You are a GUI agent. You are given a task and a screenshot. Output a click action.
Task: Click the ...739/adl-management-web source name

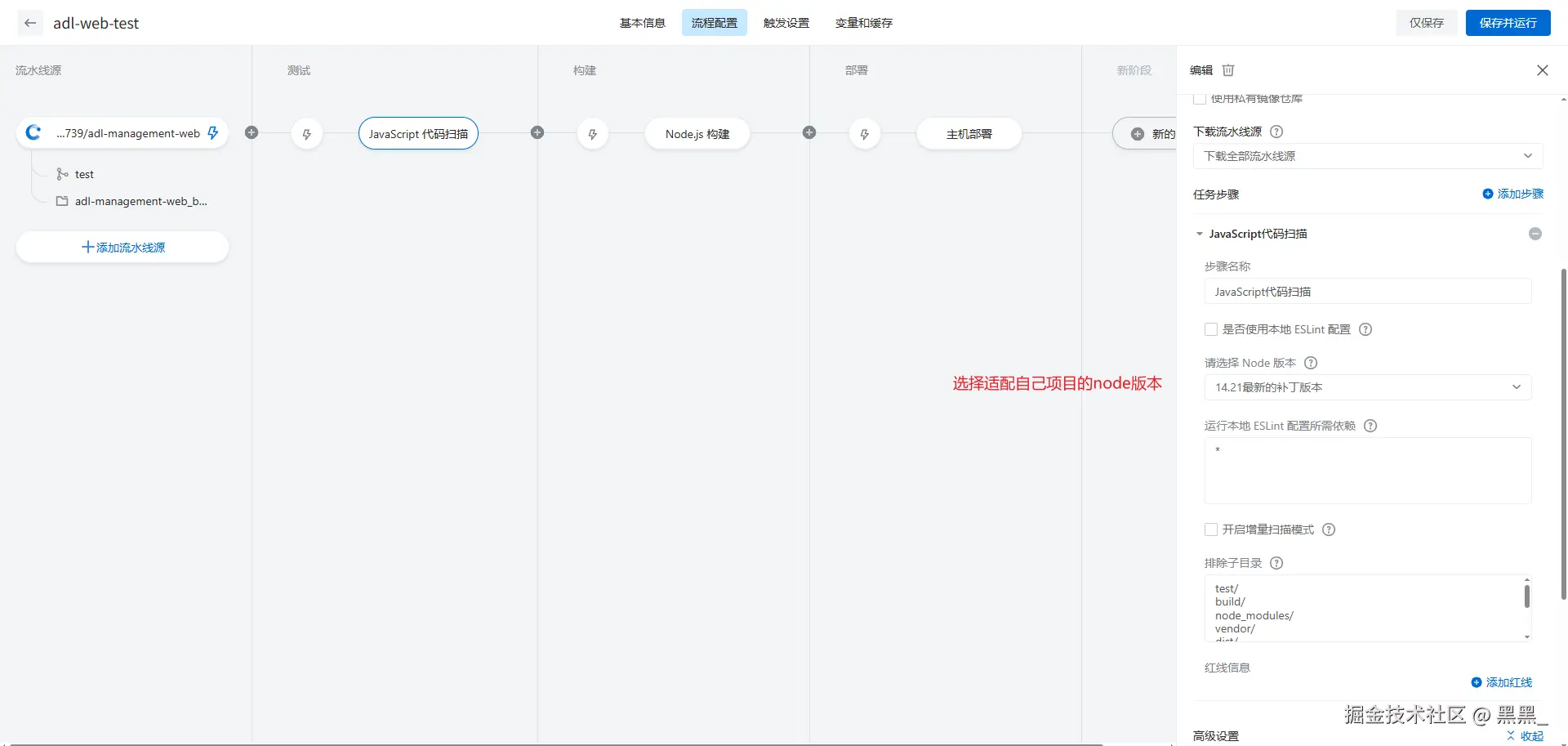pyautogui.click(x=128, y=133)
